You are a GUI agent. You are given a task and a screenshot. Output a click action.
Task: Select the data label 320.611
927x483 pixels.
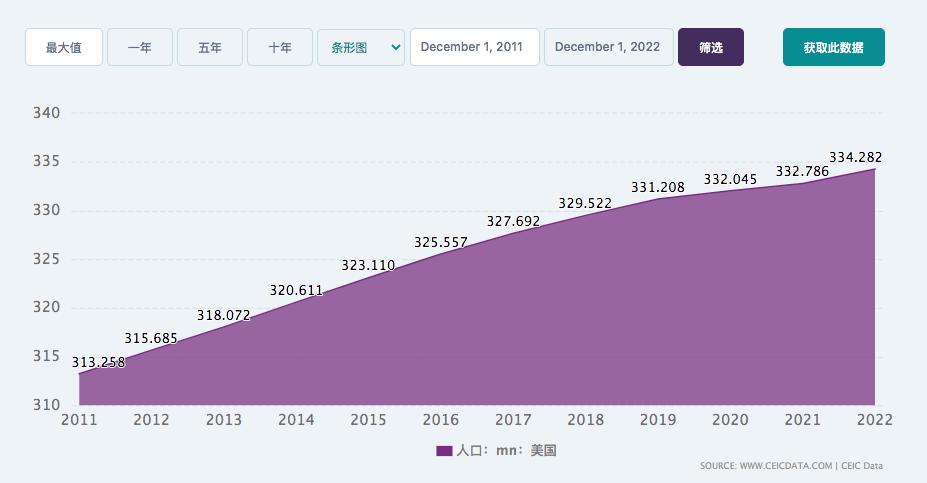tap(296, 290)
